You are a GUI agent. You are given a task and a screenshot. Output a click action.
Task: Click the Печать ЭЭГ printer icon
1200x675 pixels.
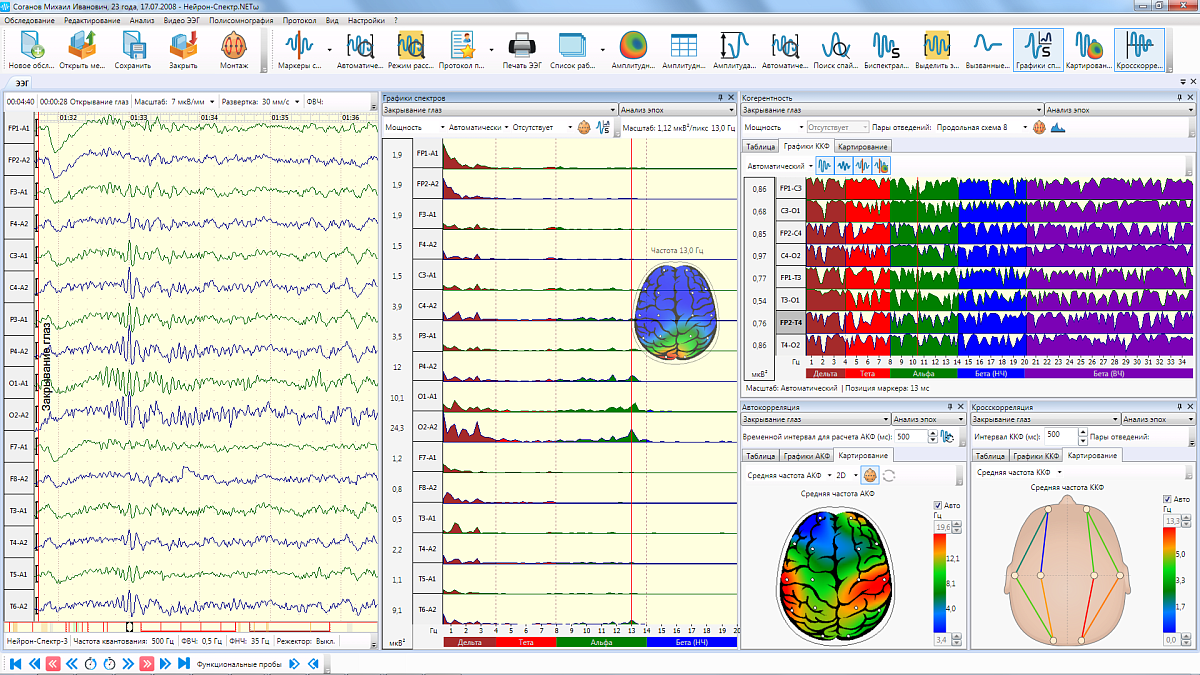pyautogui.click(x=521, y=46)
